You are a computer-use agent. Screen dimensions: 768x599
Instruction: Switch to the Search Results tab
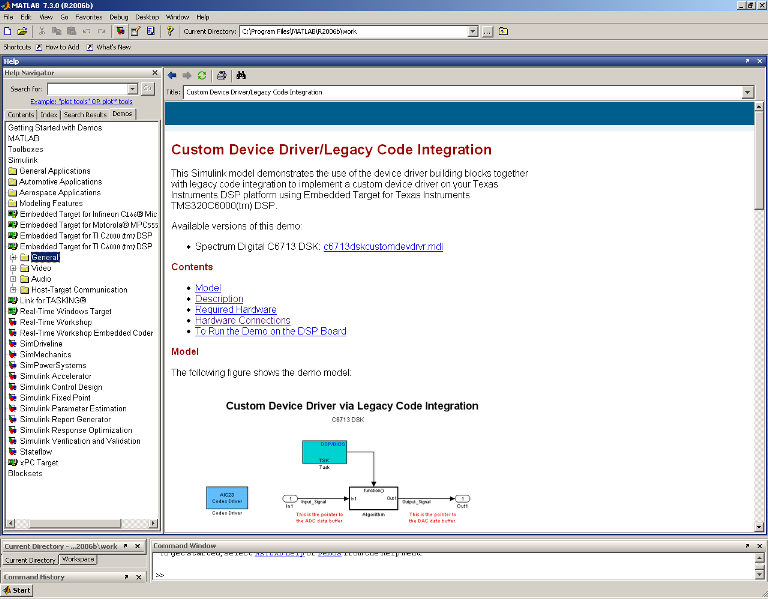pos(85,115)
